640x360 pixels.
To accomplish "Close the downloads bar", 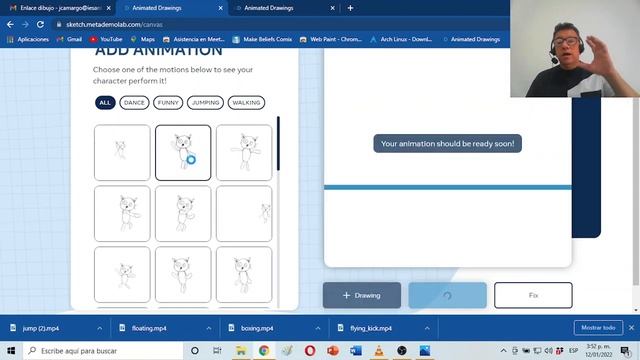I will 631,328.
